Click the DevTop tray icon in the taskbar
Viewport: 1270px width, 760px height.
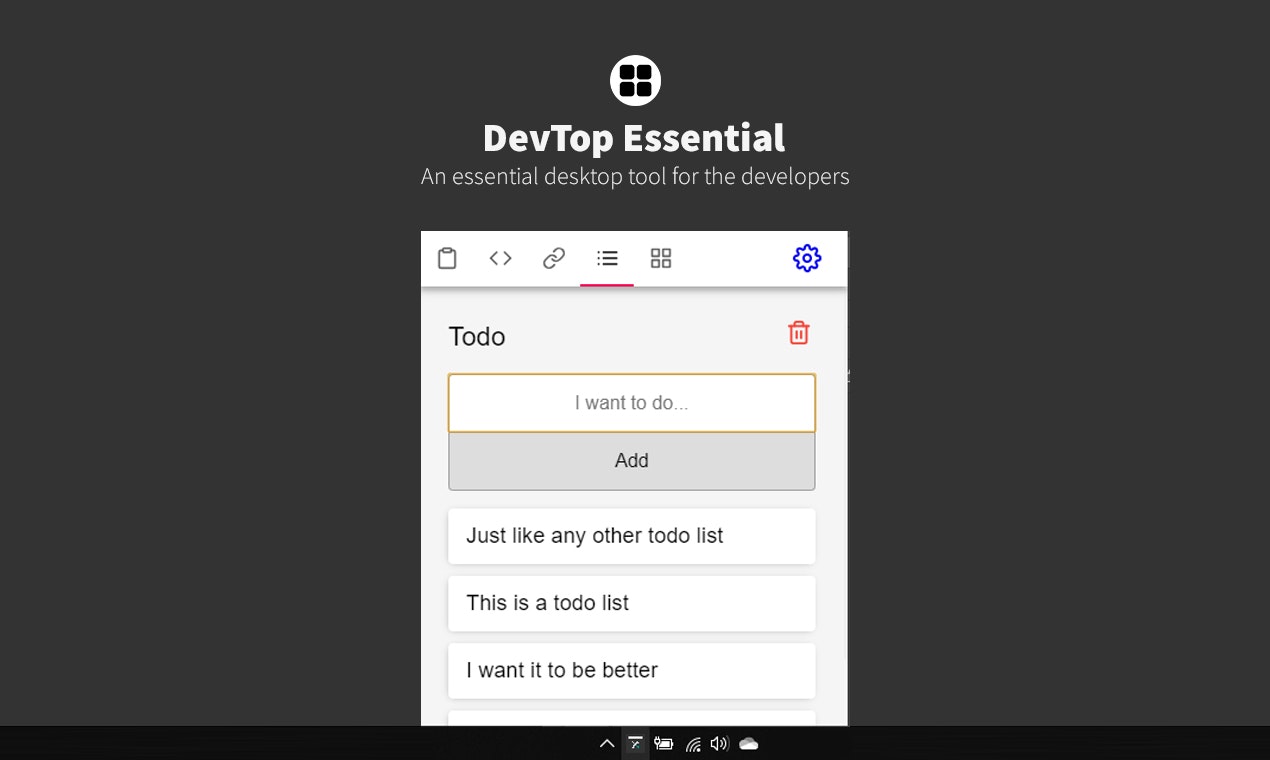(x=635, y=744)
